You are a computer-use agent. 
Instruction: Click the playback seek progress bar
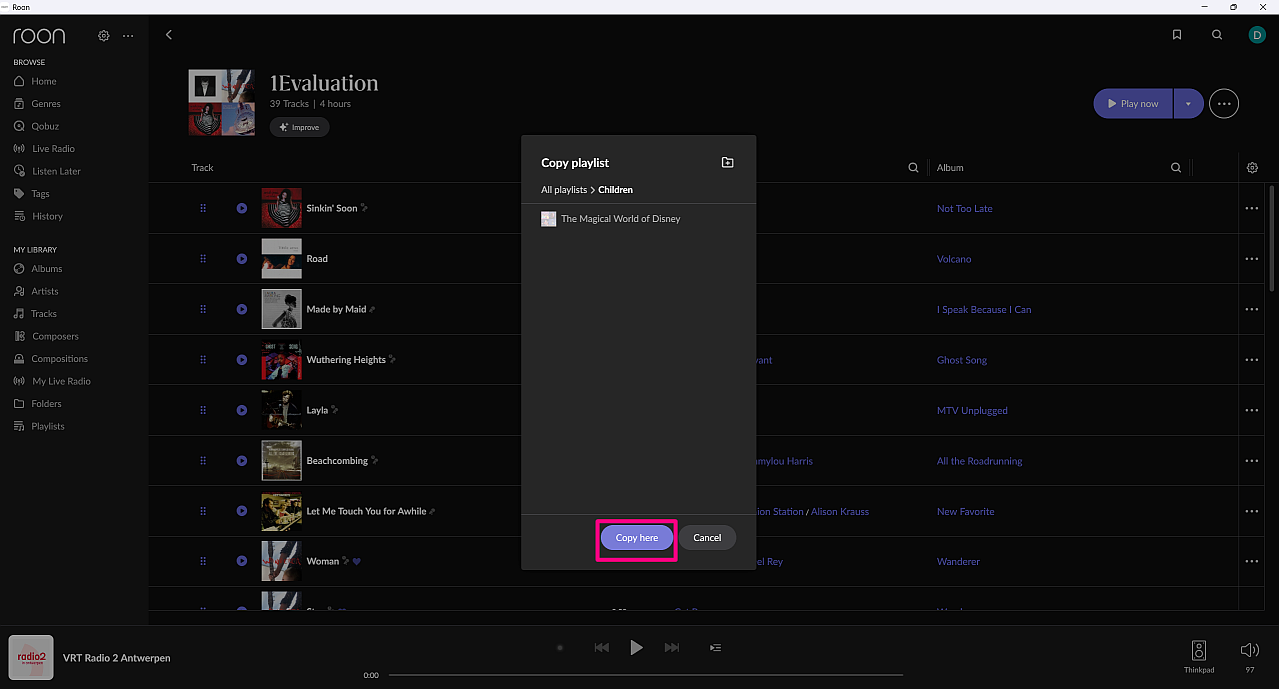(645, 675)
